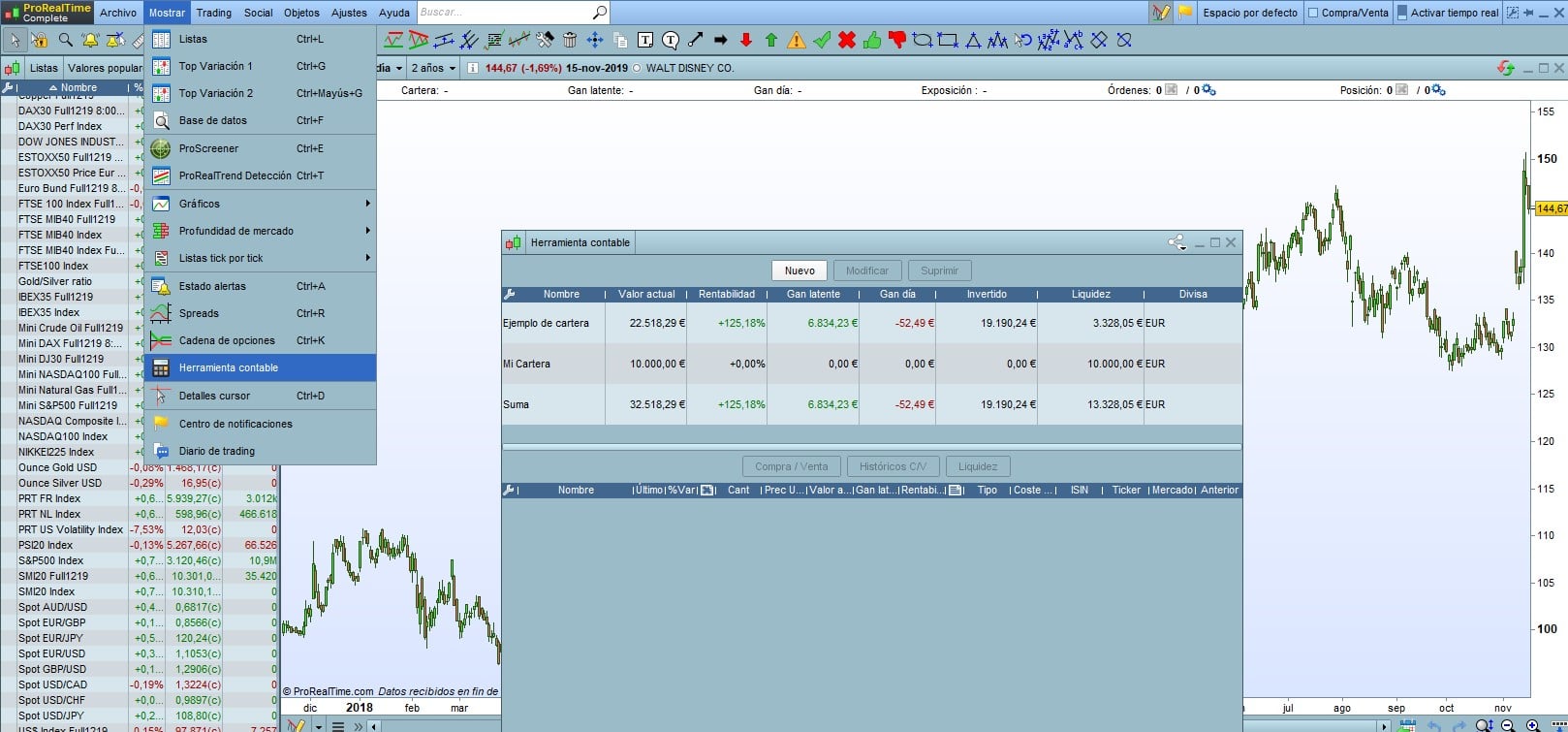
Task: Choose ProScreener from Mostrar menu
Action: pyautogui.click(x=260, y=148)
